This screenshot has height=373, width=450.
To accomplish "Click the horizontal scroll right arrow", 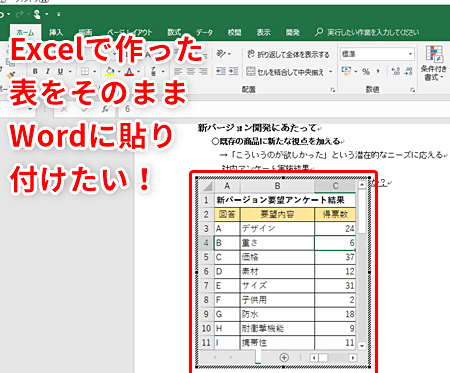I will [353, 358].
